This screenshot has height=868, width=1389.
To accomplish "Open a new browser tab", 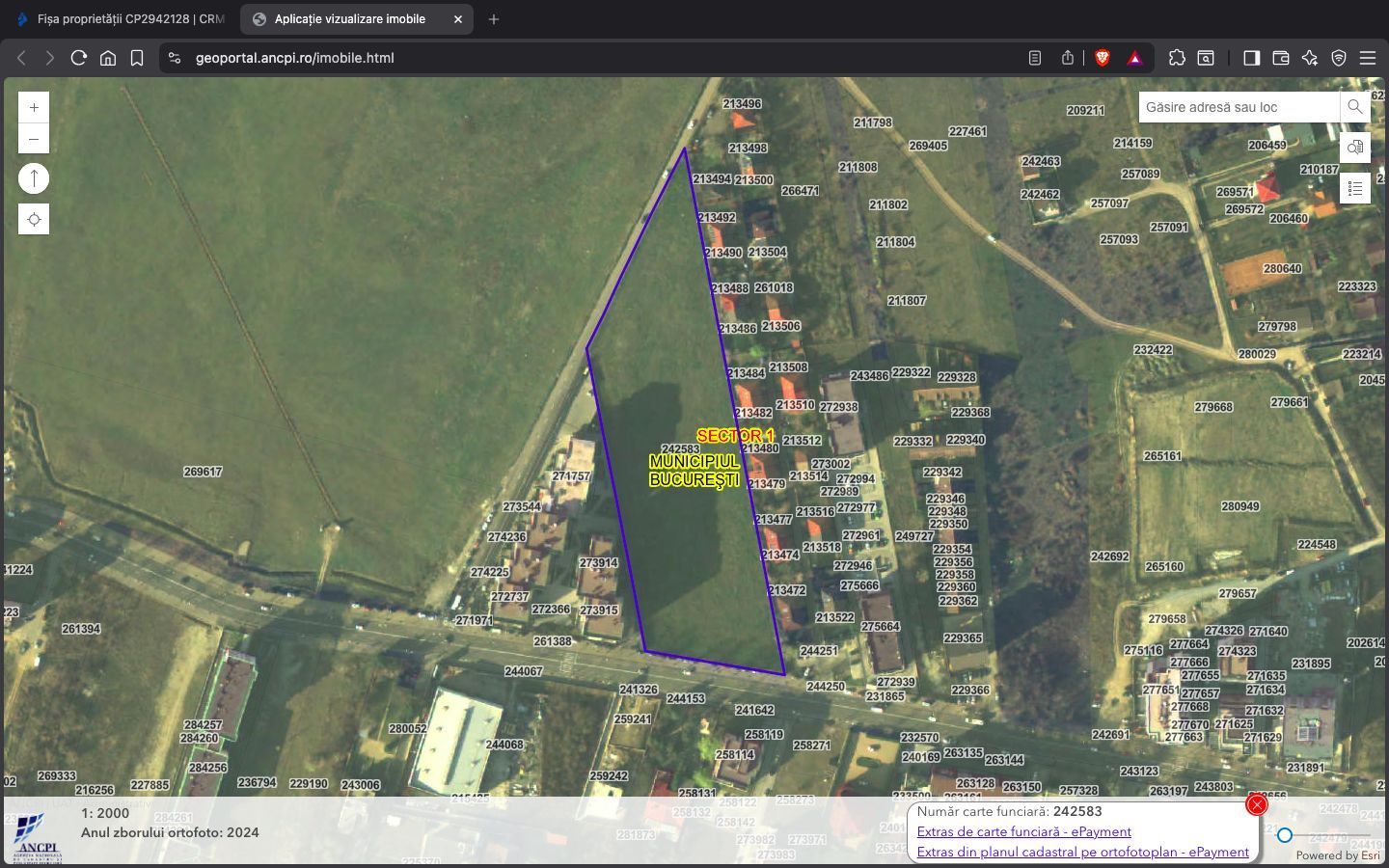I will pyautogui.click(x=494, y=19).
